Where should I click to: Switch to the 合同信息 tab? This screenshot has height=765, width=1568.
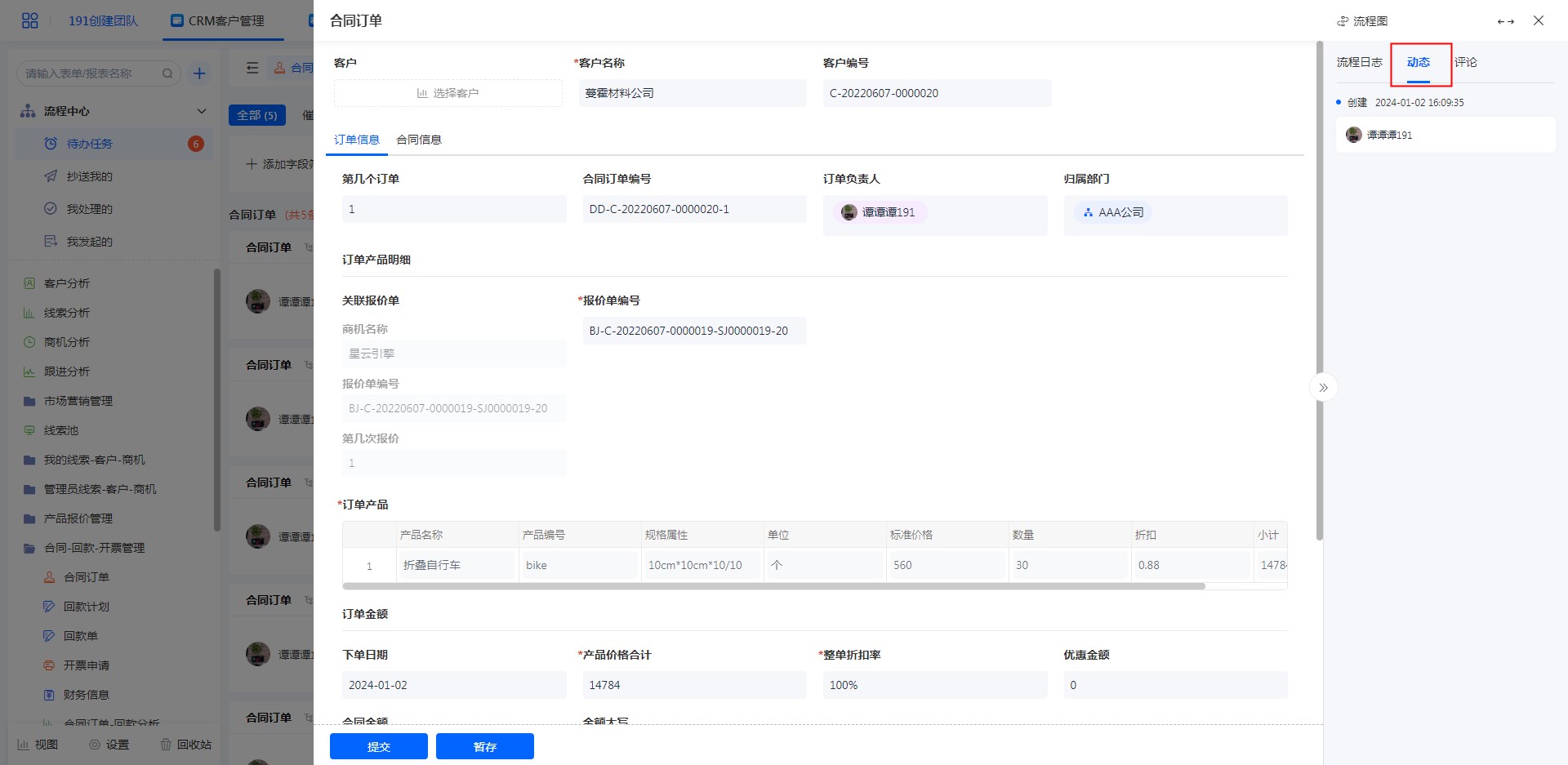point(419,140)
